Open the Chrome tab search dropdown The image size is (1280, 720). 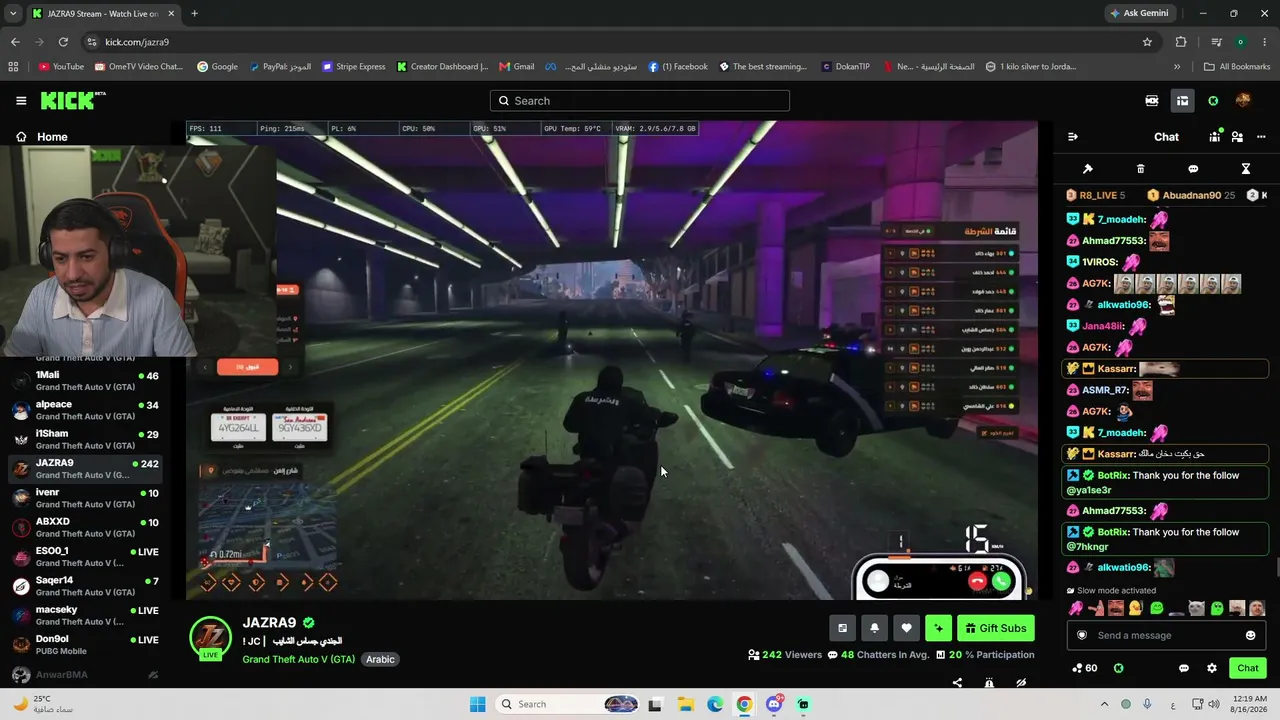pos(12,14)
